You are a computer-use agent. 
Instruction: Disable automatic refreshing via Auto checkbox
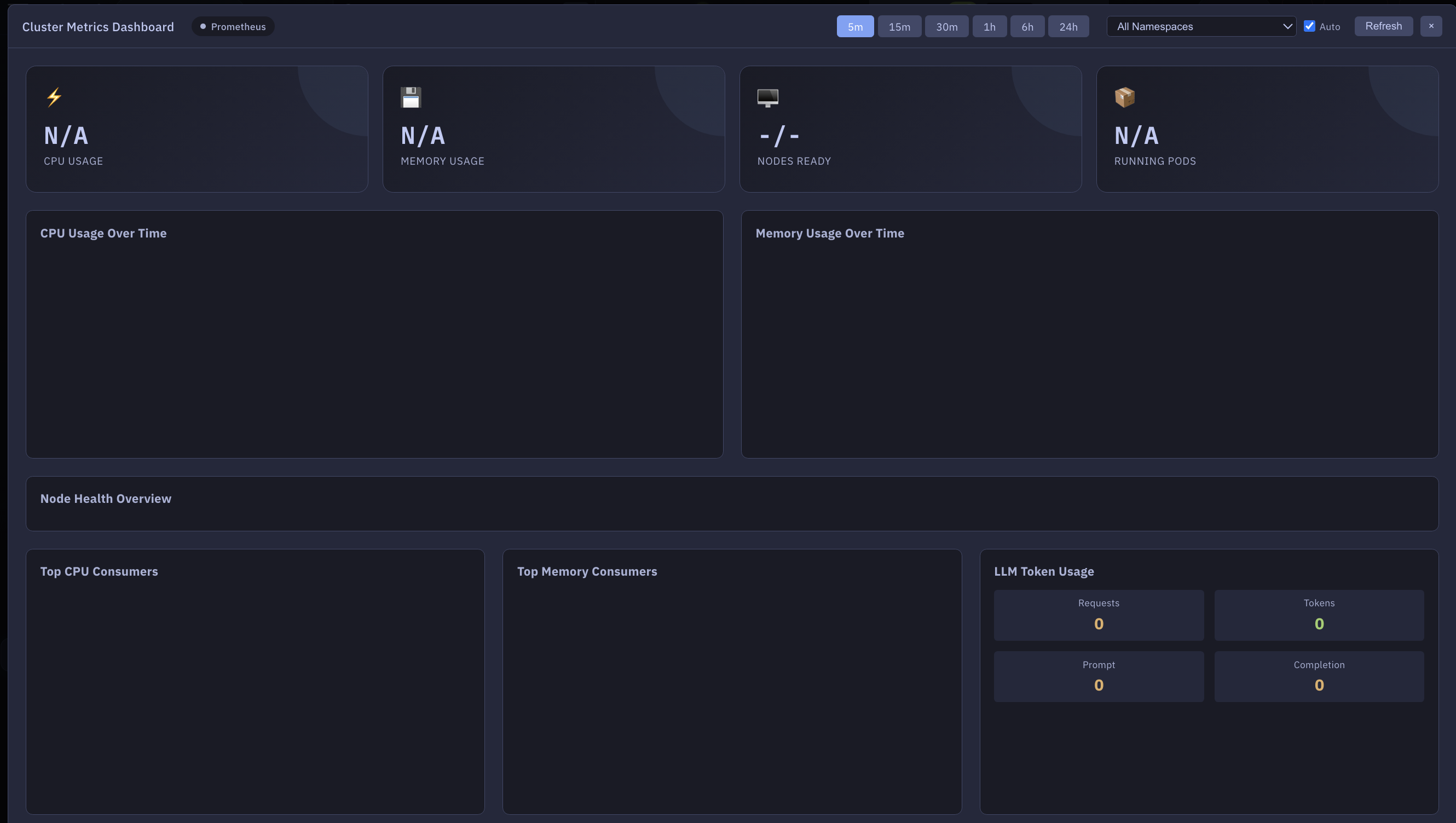point(1310,26)
